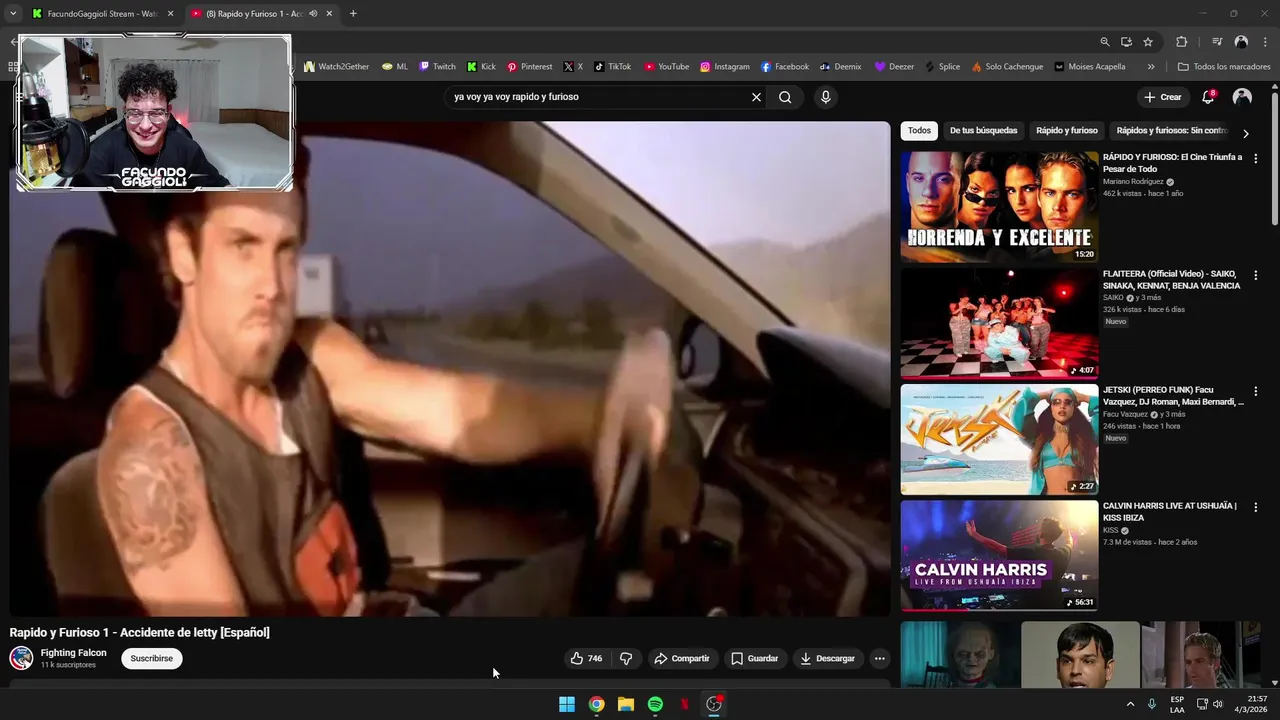Open the Pinterest bookmark

(530, 67)
